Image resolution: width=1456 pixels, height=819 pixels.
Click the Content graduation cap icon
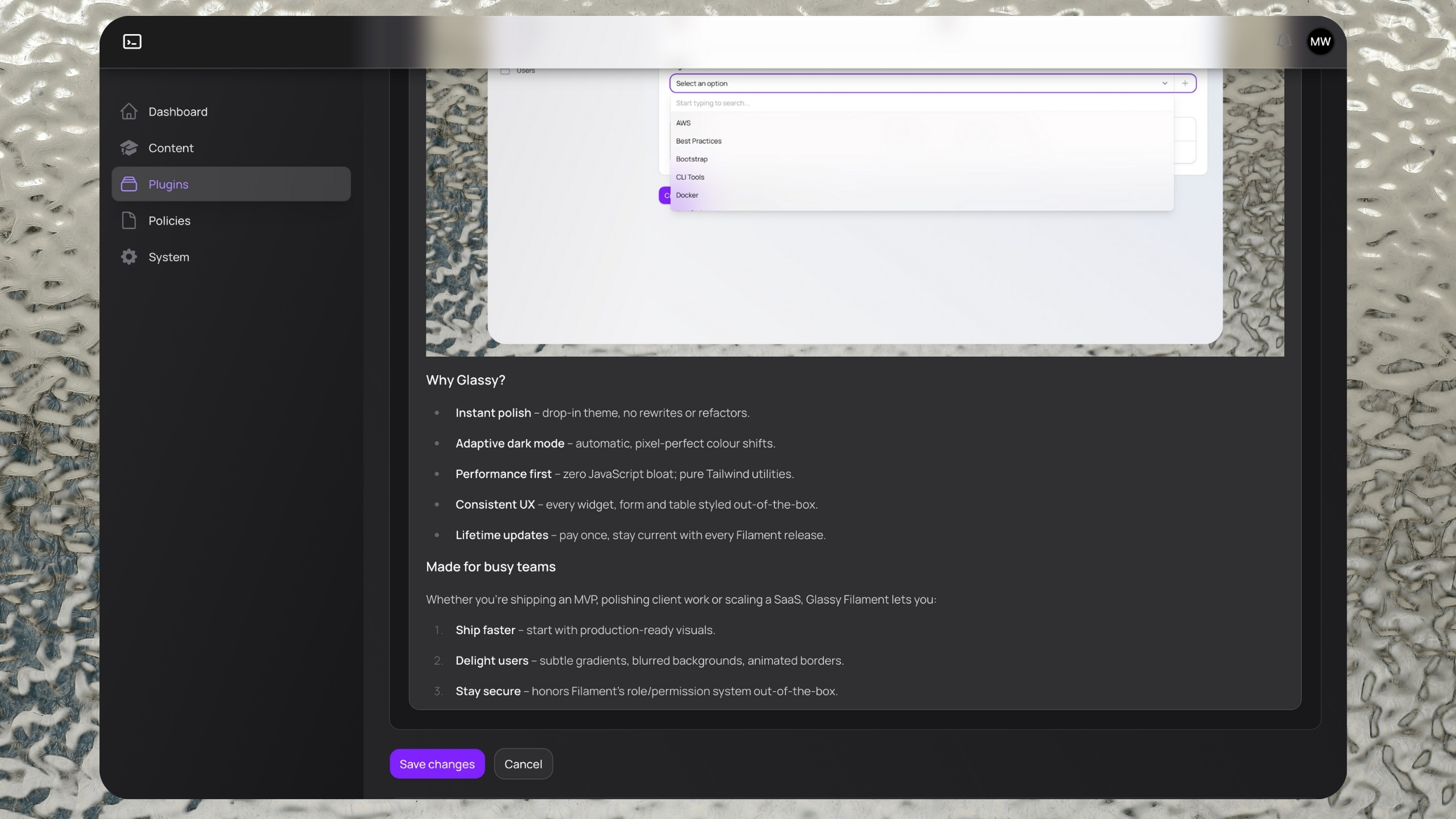click(129, 148)
